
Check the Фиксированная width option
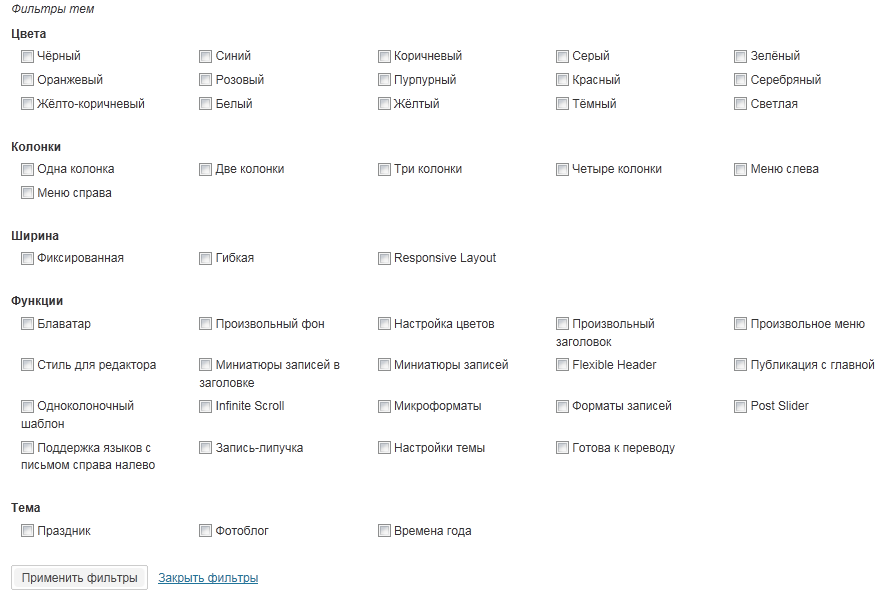coord(28,259)
